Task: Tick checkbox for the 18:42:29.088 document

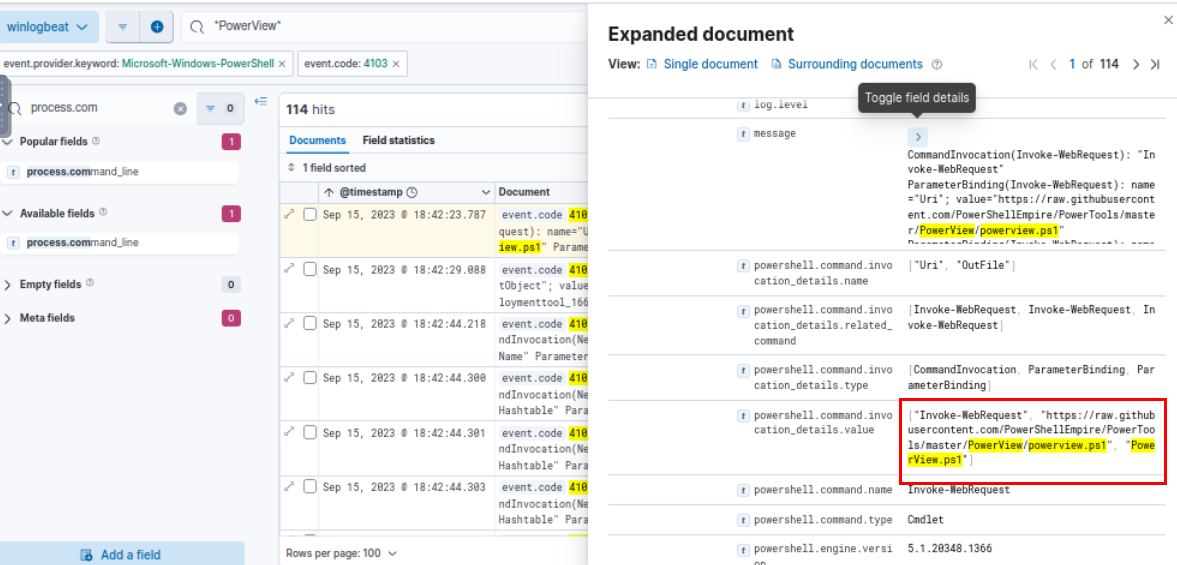Action: pyautogui.click(x=310, y=269)
